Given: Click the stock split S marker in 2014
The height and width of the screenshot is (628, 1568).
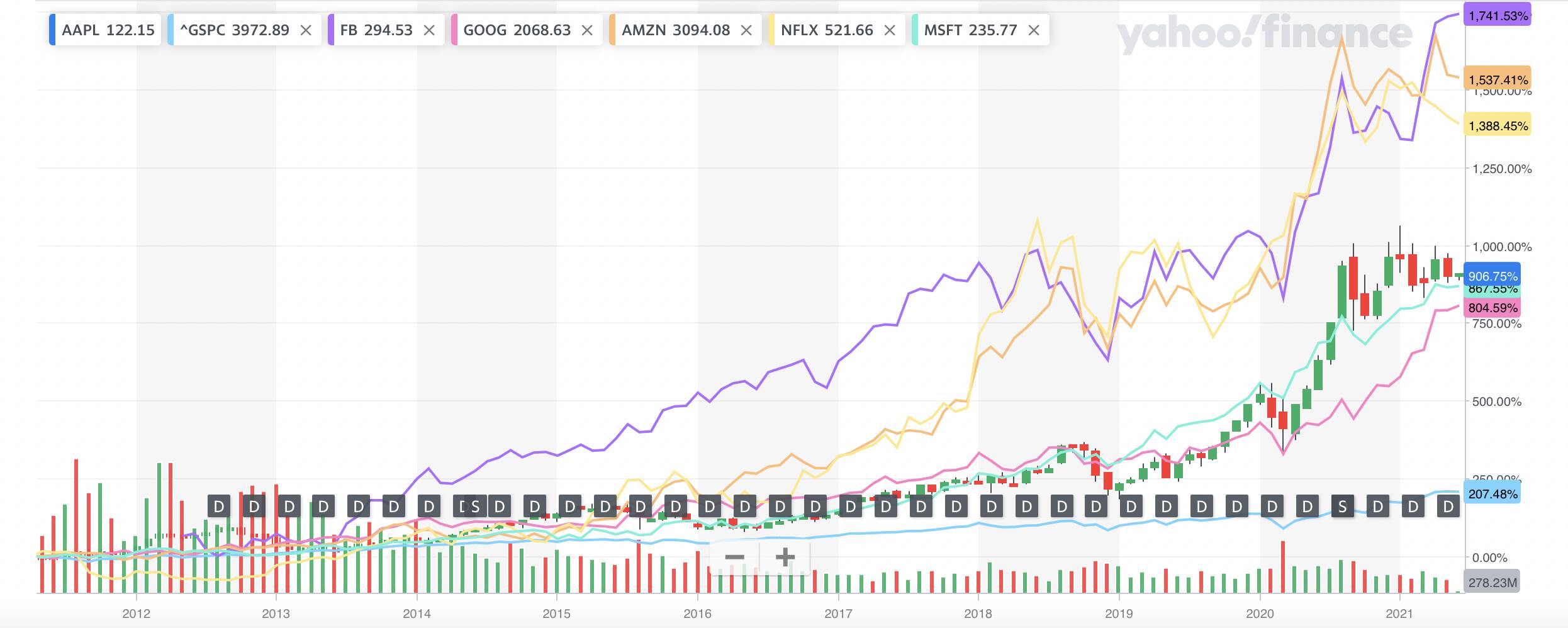Looking at the screenshot, I should pyautogui.click(x=476, y=507).
